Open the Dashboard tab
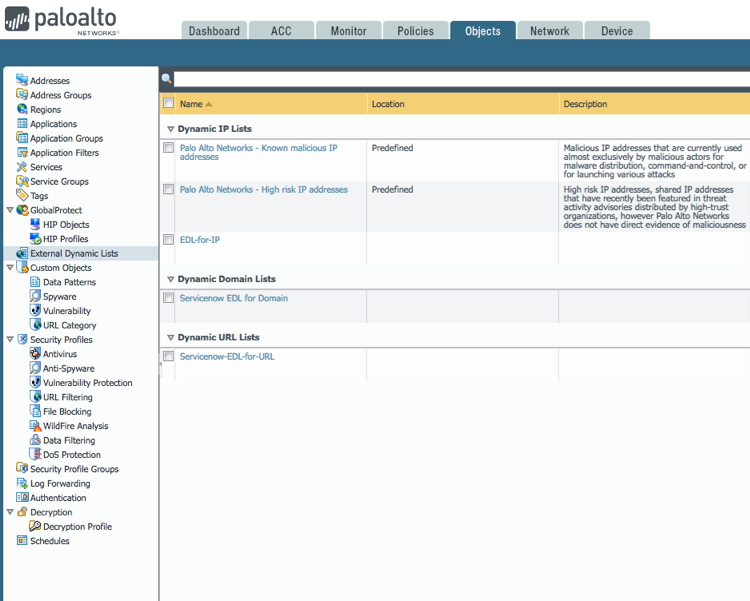 point(214,31)
